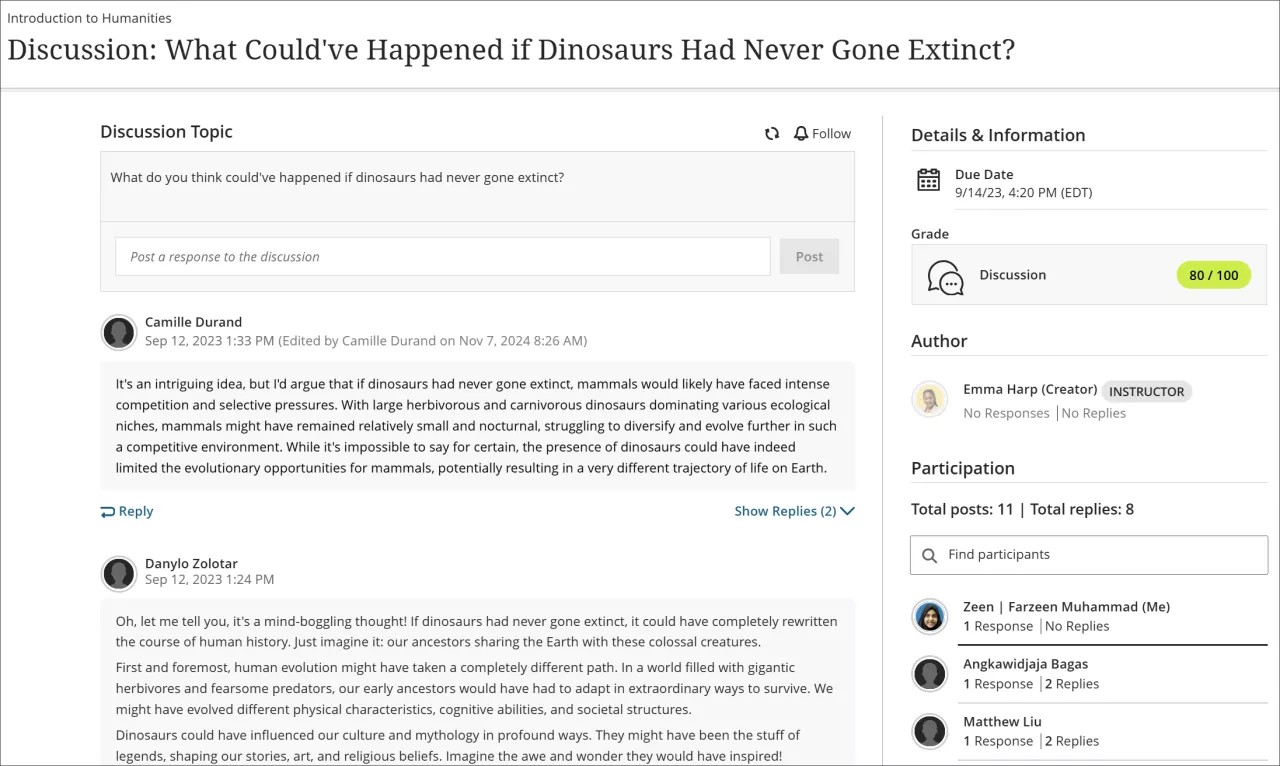Click Angkawidjaja Bagas's avatar

[930, 674]
